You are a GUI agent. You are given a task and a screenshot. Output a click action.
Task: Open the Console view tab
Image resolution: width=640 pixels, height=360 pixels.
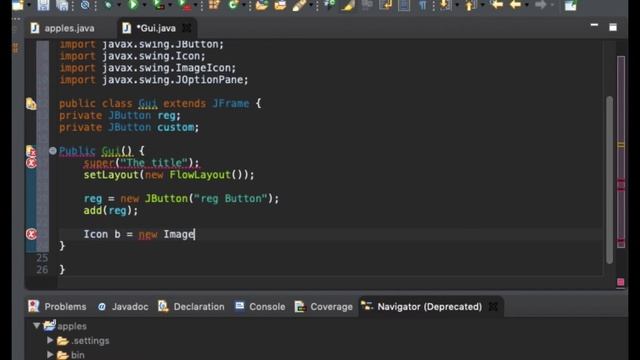(260, 307)
